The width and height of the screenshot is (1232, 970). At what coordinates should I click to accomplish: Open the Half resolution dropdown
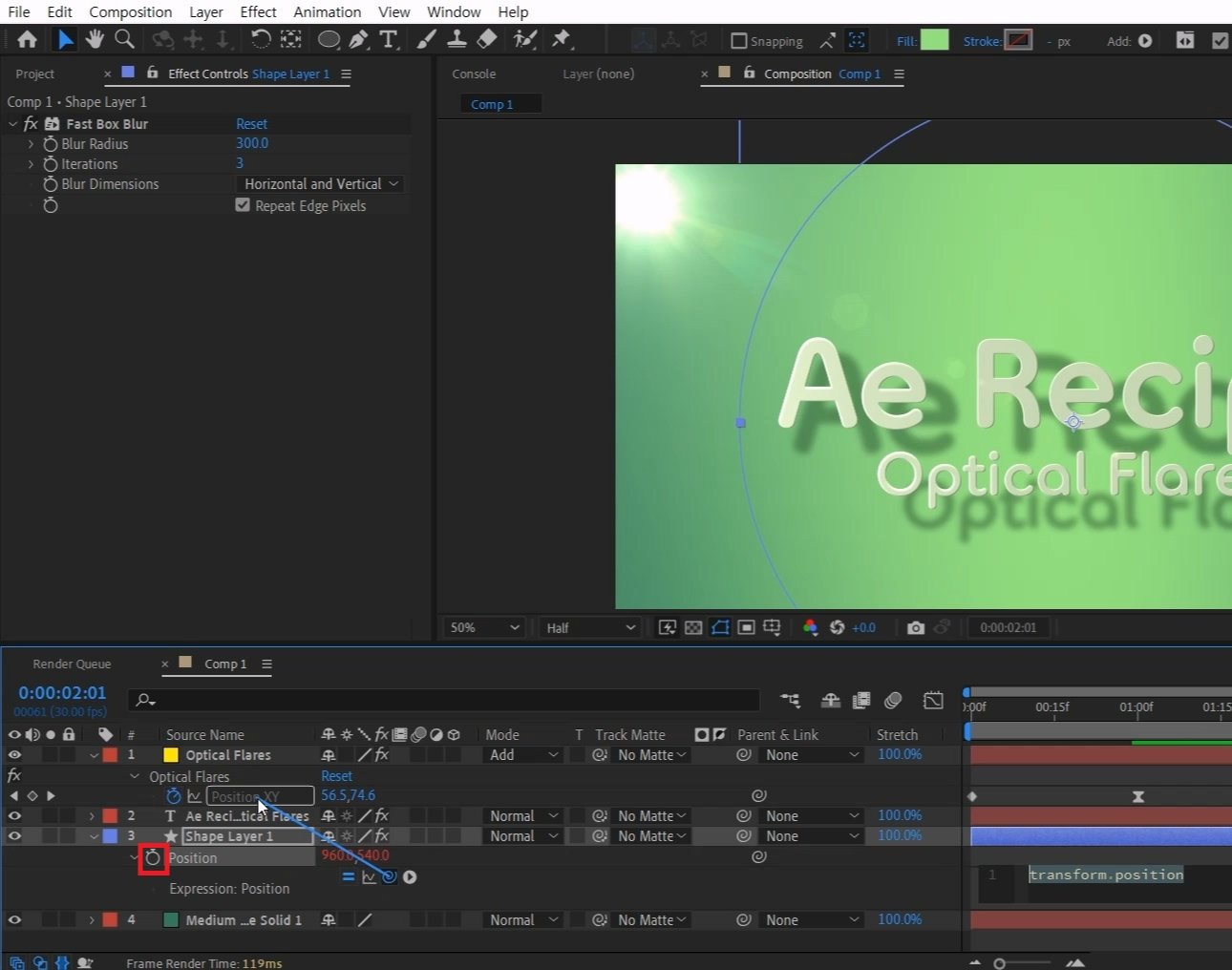pos(590,627)
